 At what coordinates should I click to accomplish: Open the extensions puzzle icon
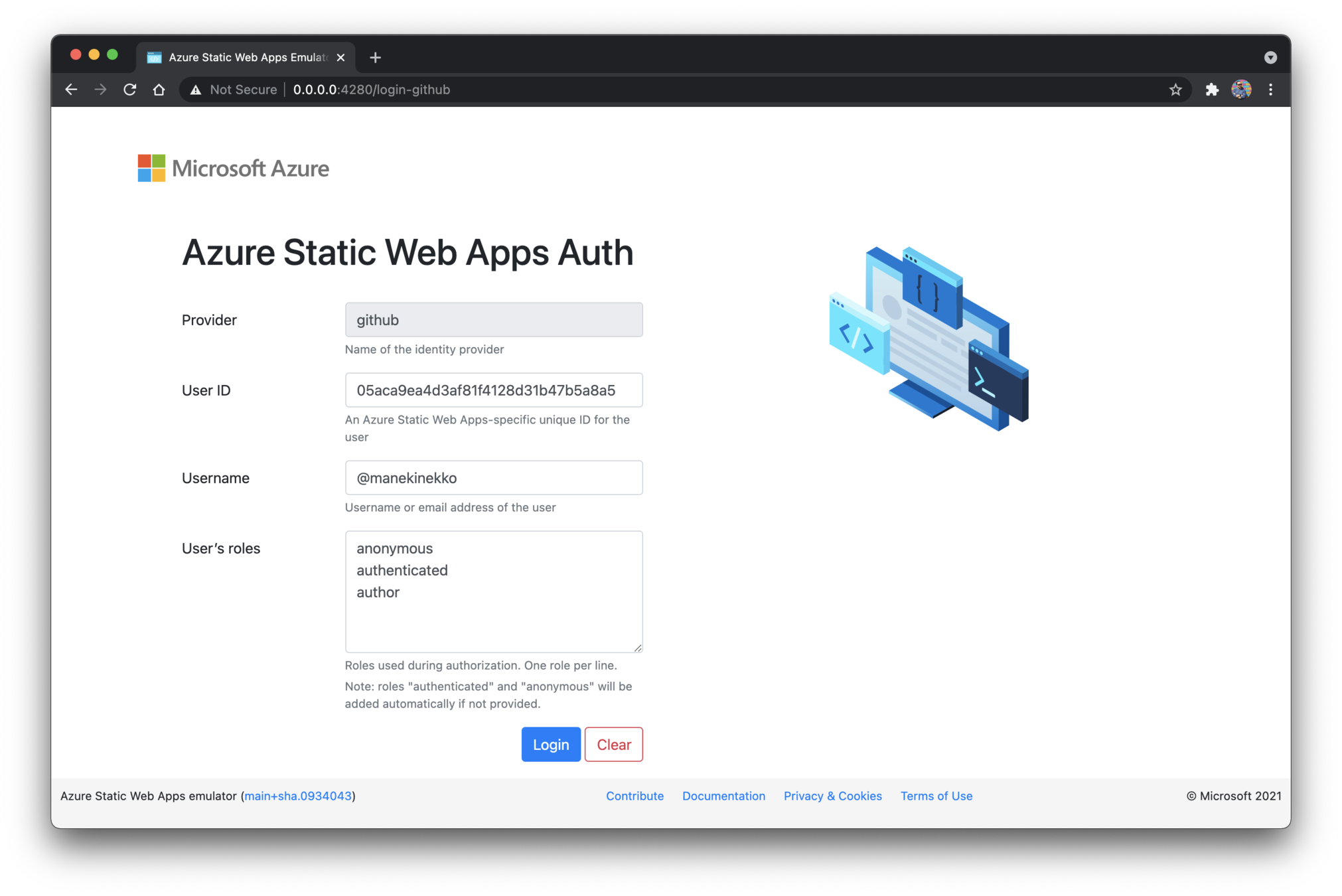(x=1212, y=90)
